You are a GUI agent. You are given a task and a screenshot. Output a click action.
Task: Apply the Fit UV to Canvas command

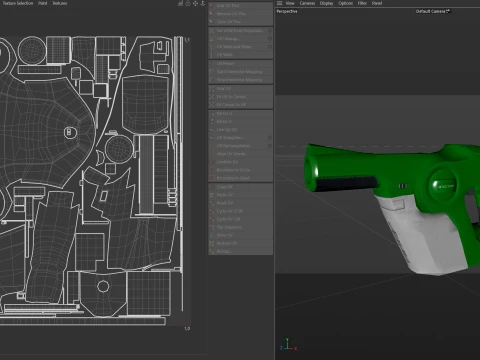click(240, 97)
